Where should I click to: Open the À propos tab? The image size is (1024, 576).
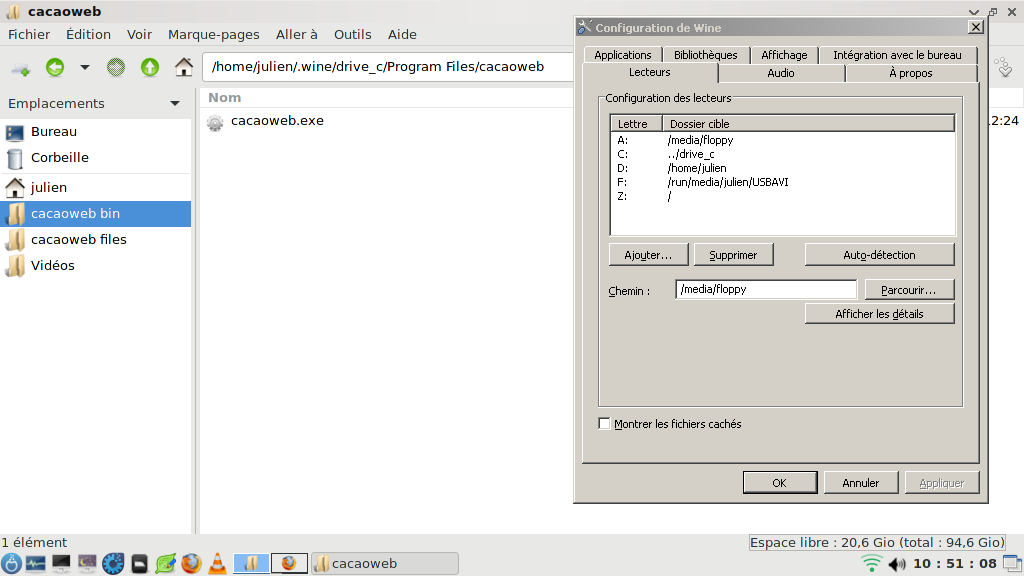(x=911, y=73)
